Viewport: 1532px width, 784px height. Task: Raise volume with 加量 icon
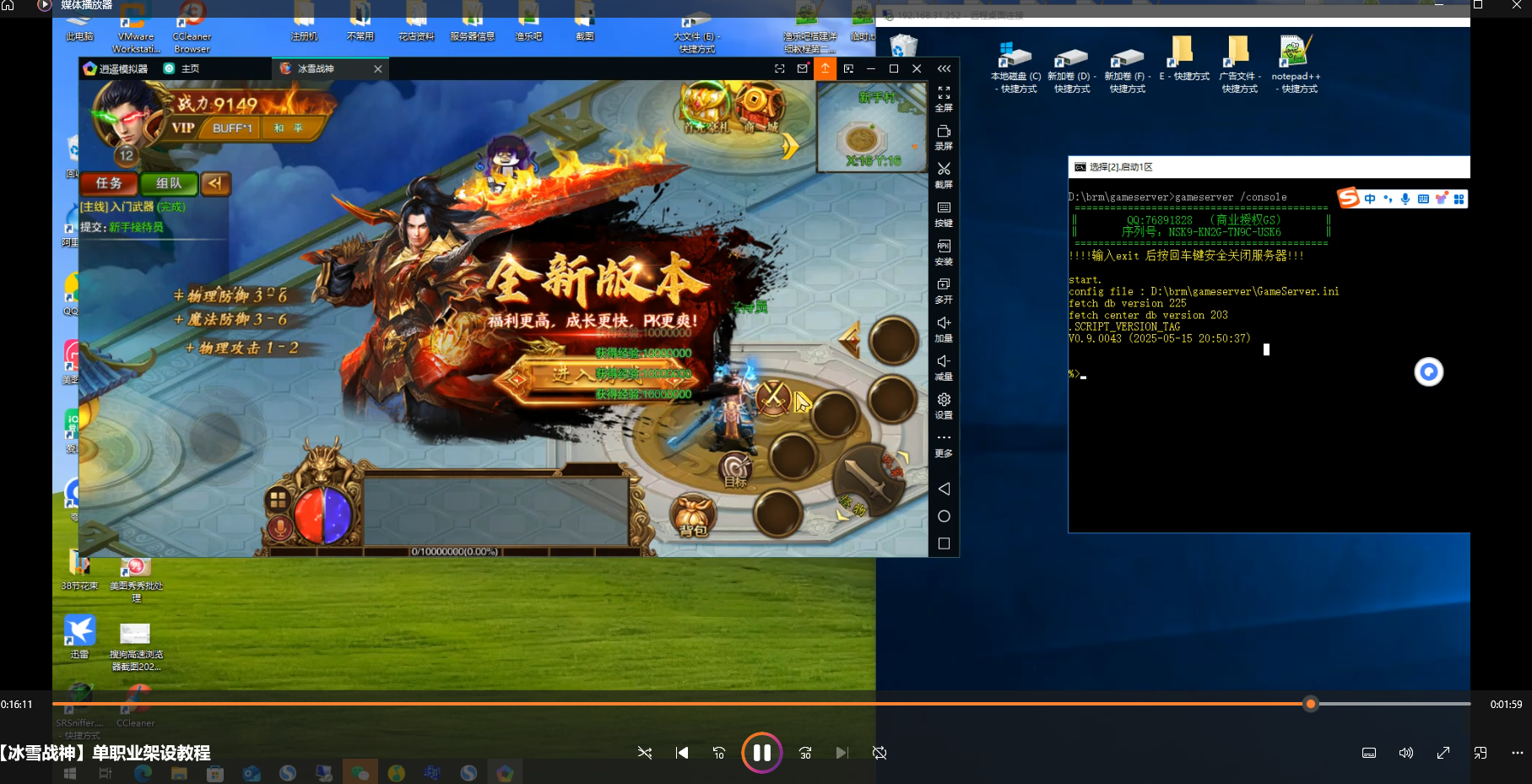click(x=944, y=322)
